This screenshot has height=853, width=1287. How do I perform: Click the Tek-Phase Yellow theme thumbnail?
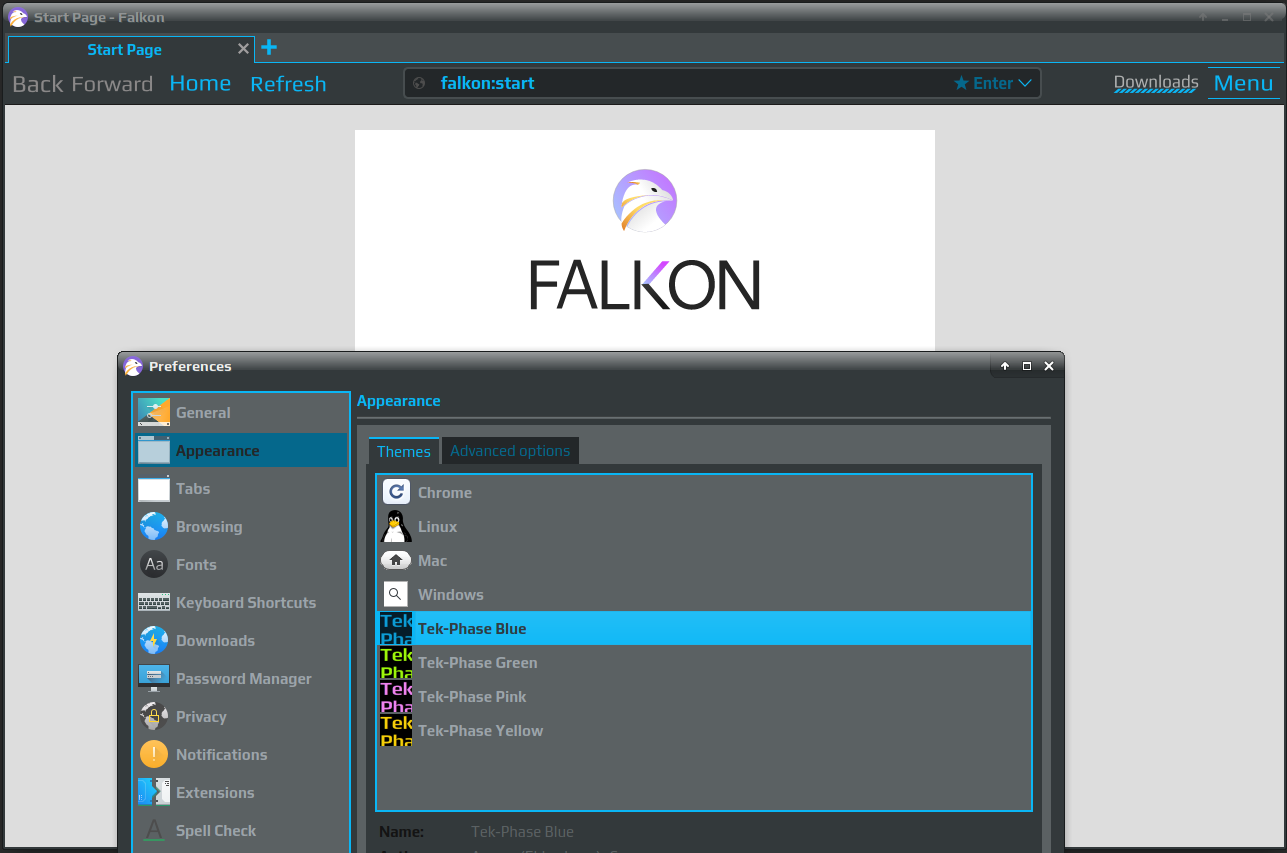[396, 730]
